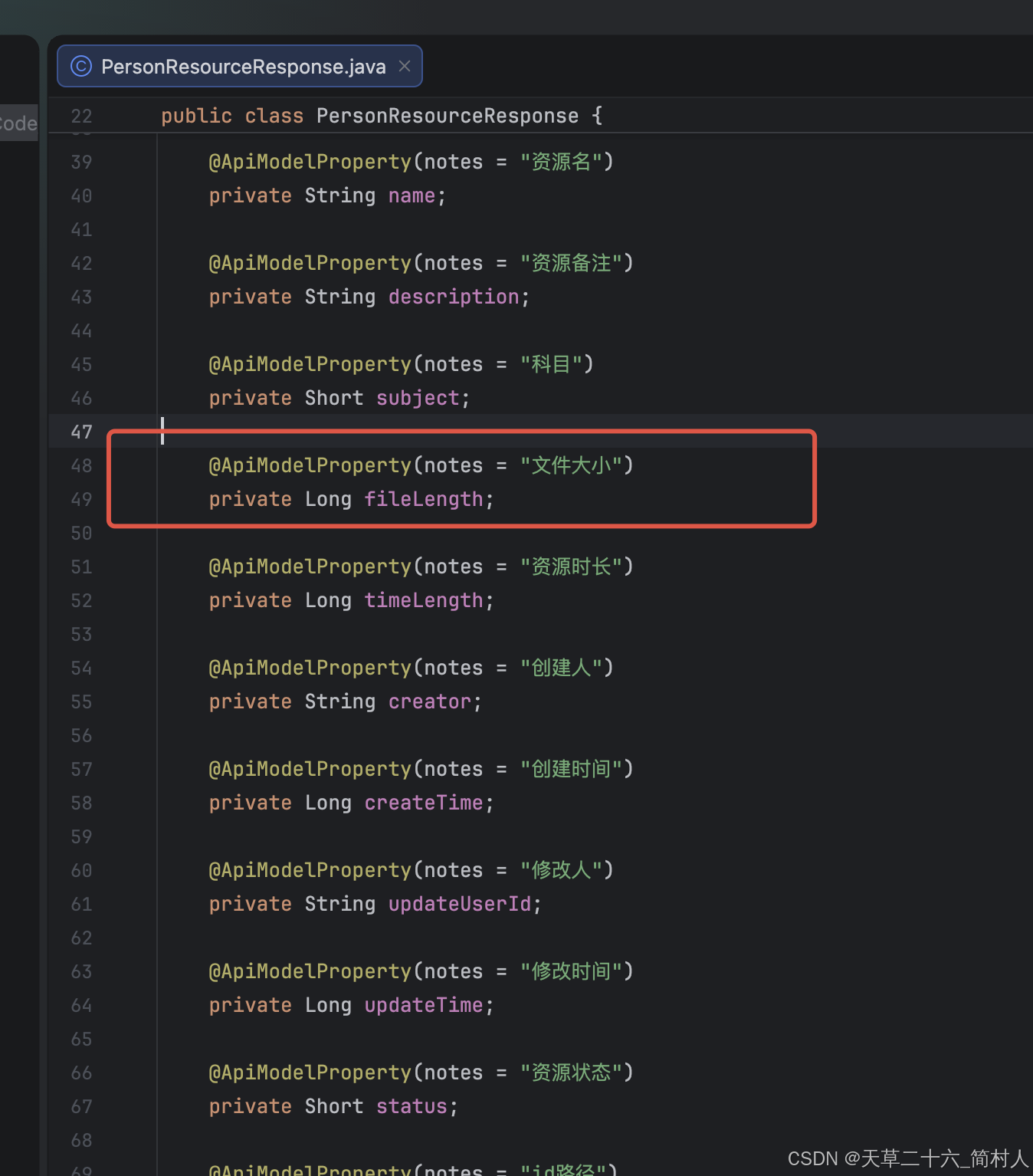Screen dimensions: 1033x1176
Task: Click 'creator' field on line 55
Action: point(429,702)
